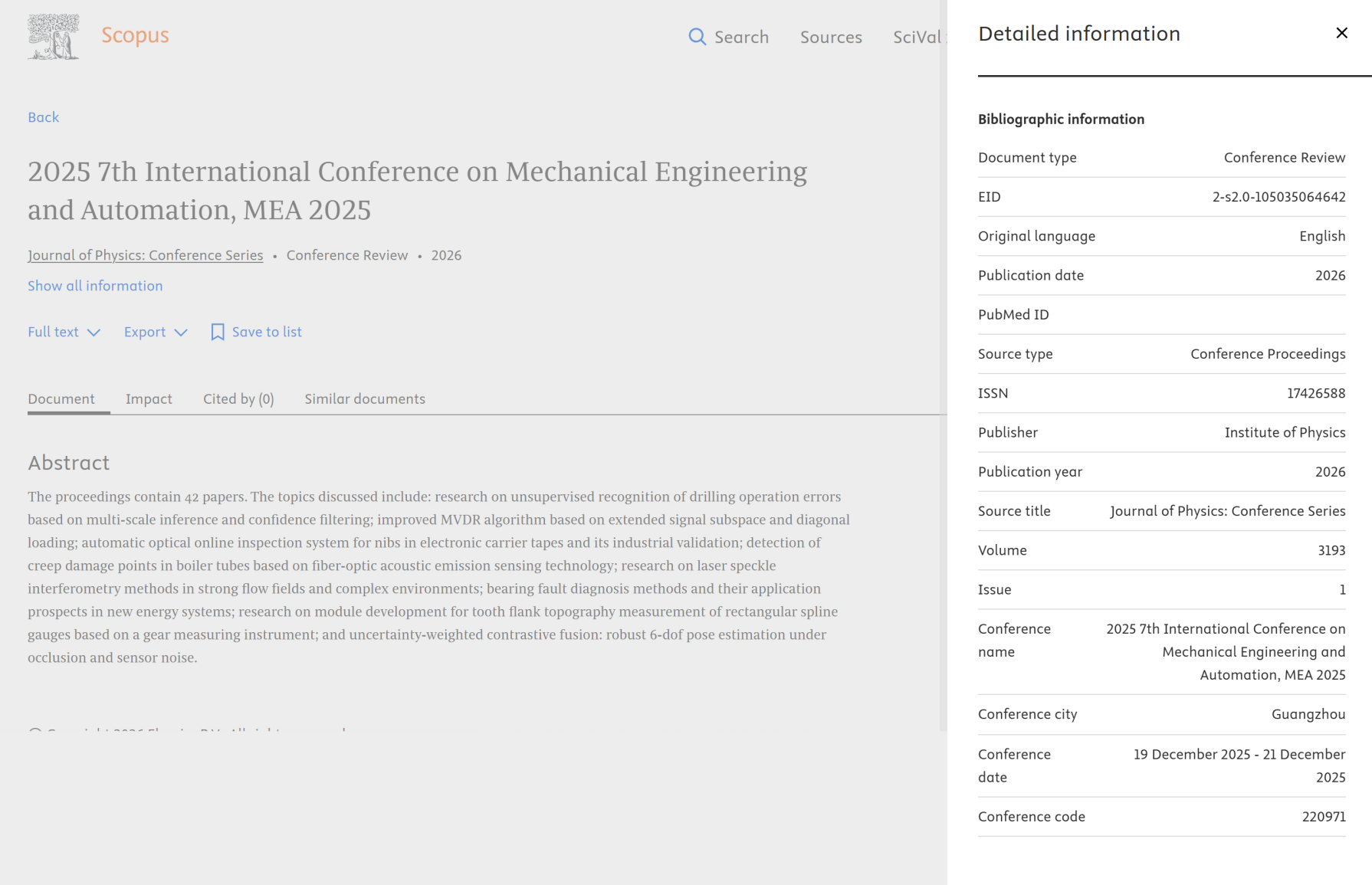Open Journal of Physics: Conference Series link
Viewport: 1372px width, 885px height.
click(x=146, y=255)
